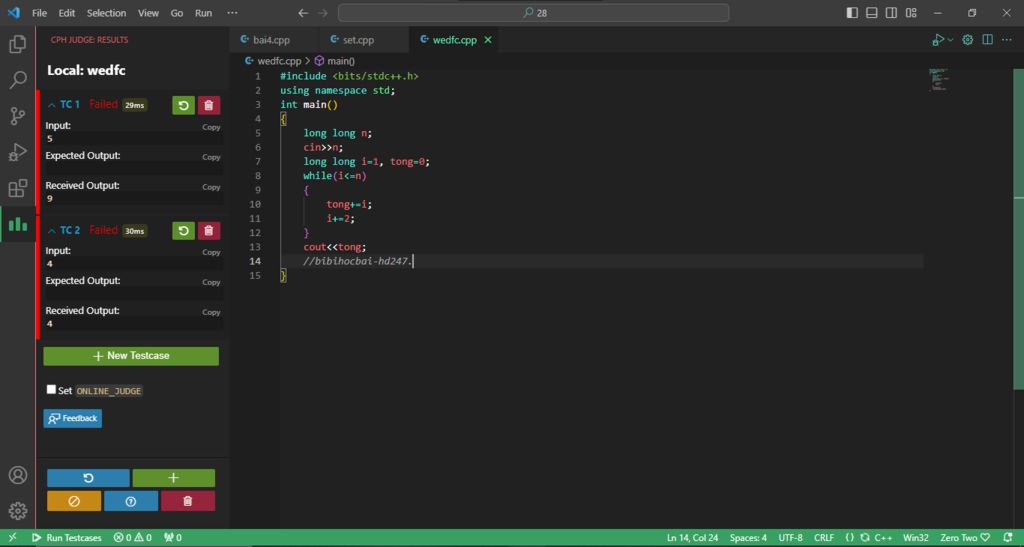Open the menu bar overflow ellipsis

click(x=232, y=13)
